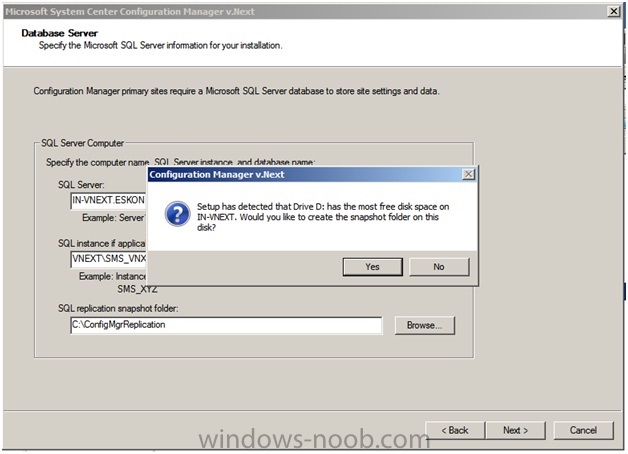Decline with the No button
Viewport: 628px width, 454px height.
(x=439, y=267)
